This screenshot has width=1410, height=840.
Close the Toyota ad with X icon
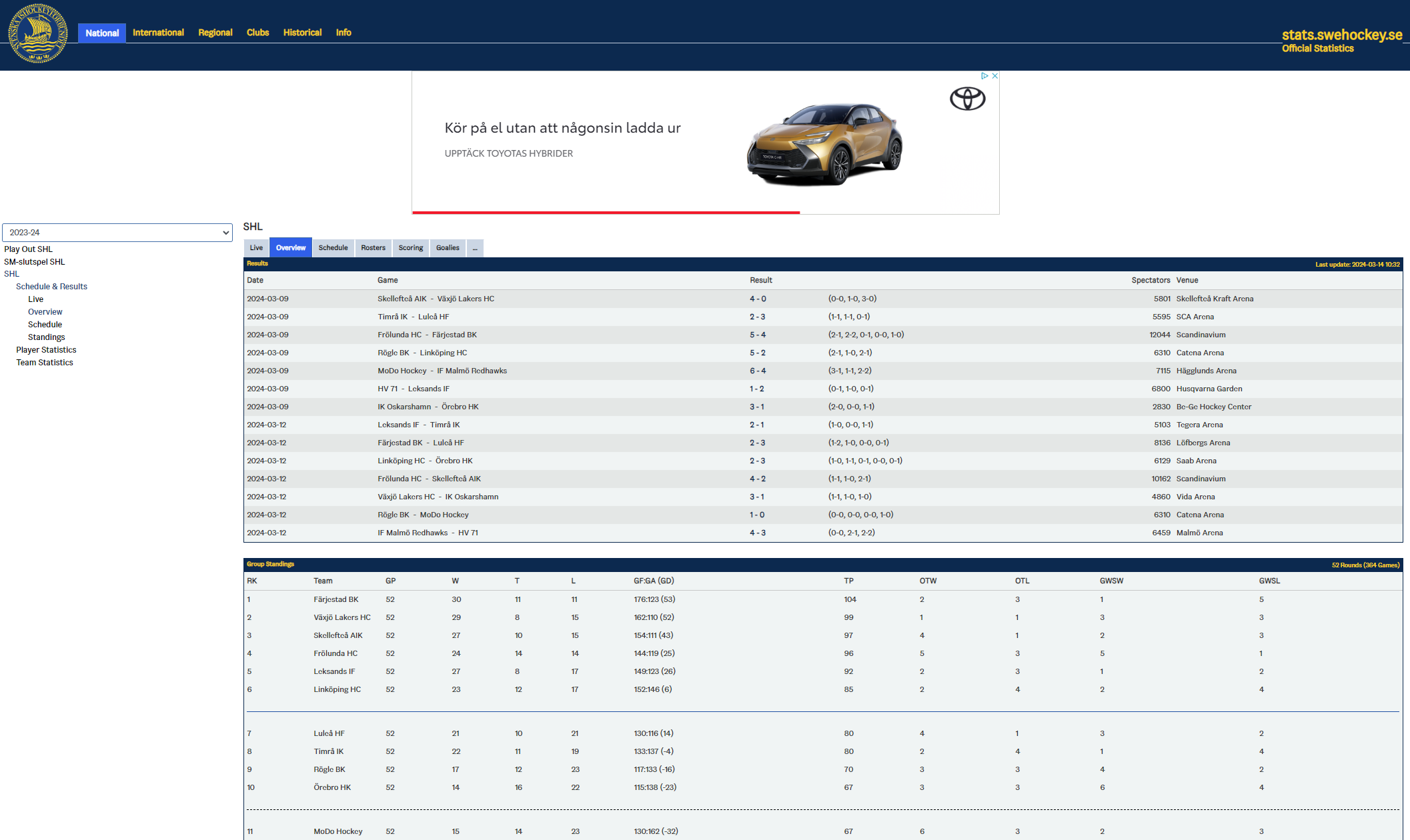coord(994,76)
